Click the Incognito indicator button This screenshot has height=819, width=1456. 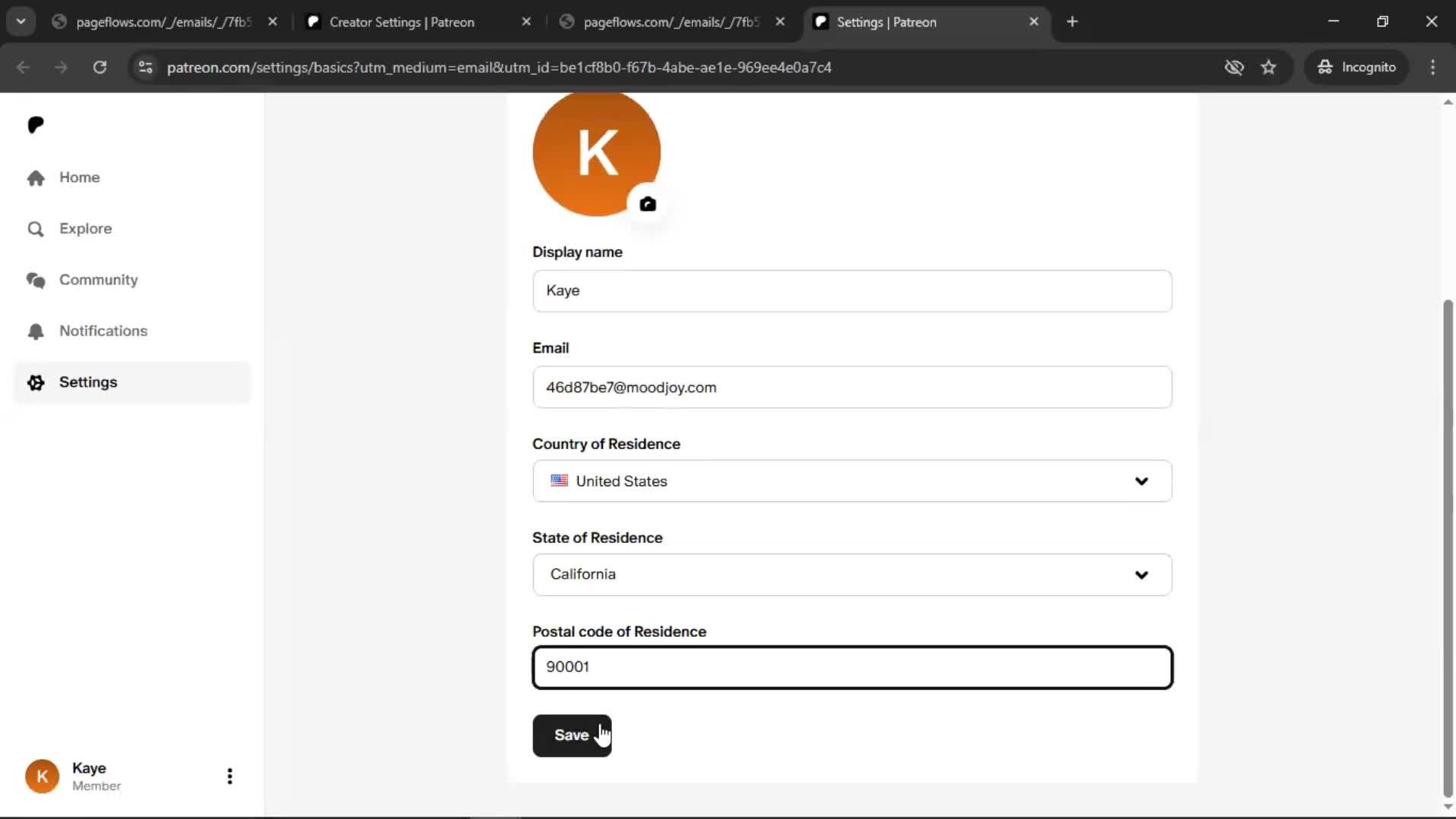(x=1357, y=67)
